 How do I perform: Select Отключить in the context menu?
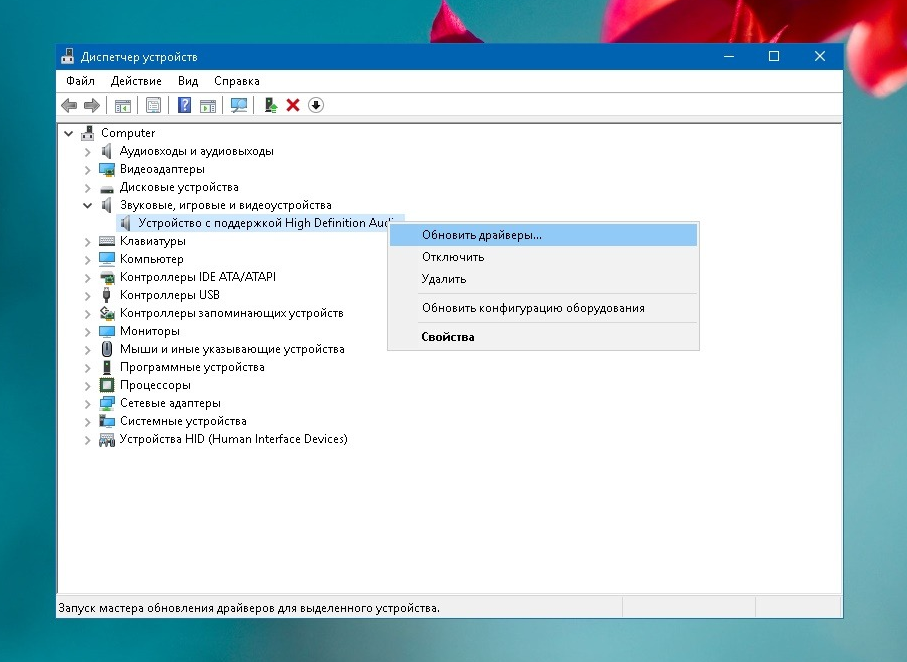click(x=453, y=257)
